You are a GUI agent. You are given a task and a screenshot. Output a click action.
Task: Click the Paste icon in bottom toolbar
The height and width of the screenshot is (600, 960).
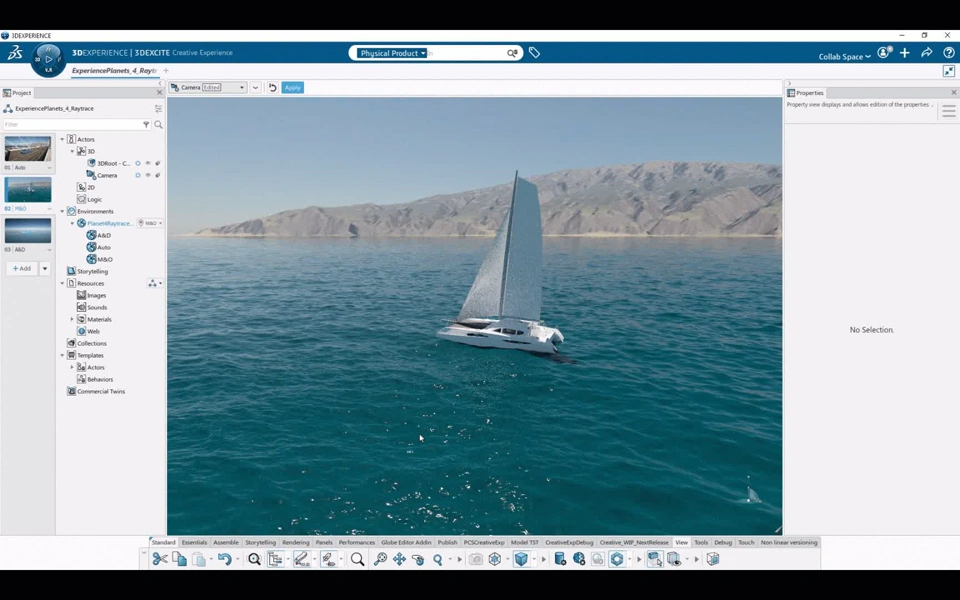click(198, 559)
